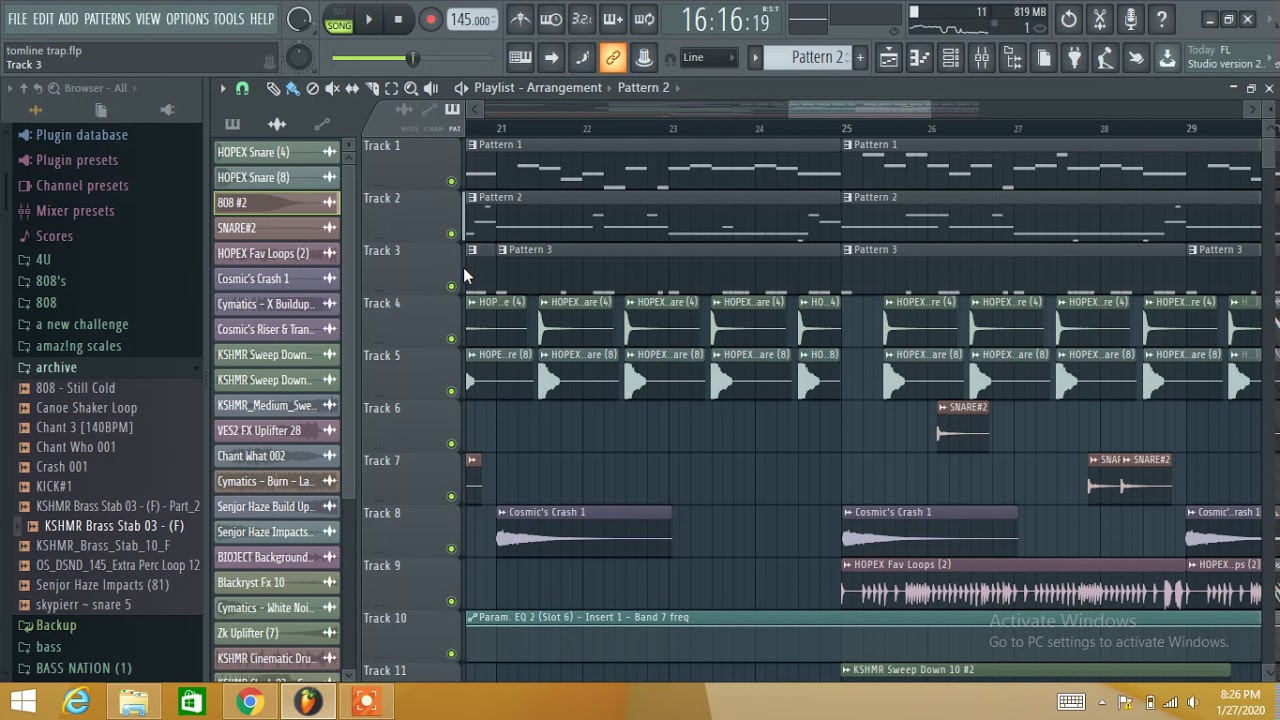Image resolution: width=1280 pixels, height=720 pixels.
Task: Open the OPTIONS menu
Action: [x=187, y=19]
